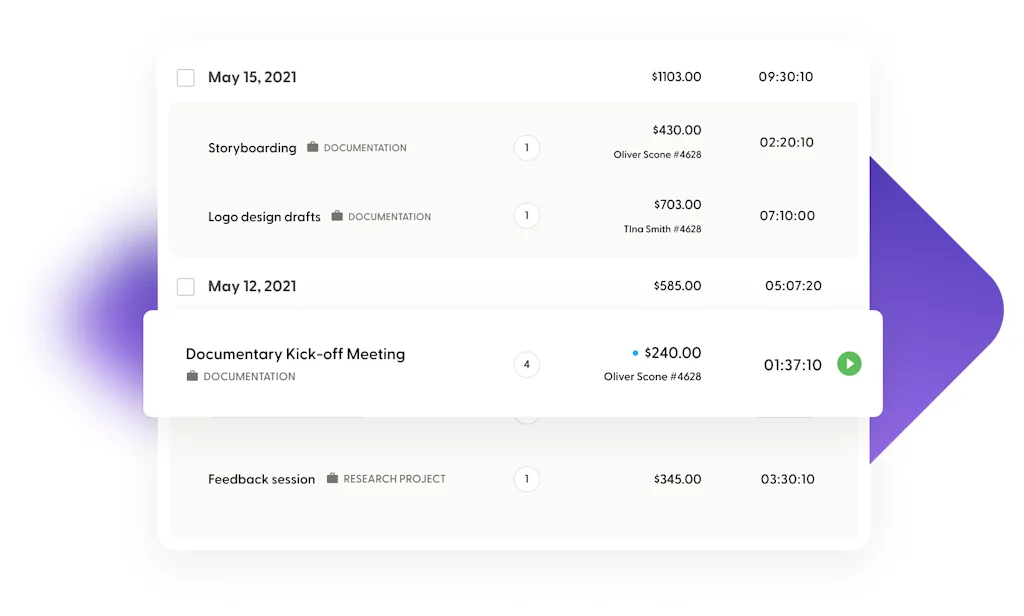
Task: Click Oliver Scone #4628 under $430.00
Action: [657, 155]
